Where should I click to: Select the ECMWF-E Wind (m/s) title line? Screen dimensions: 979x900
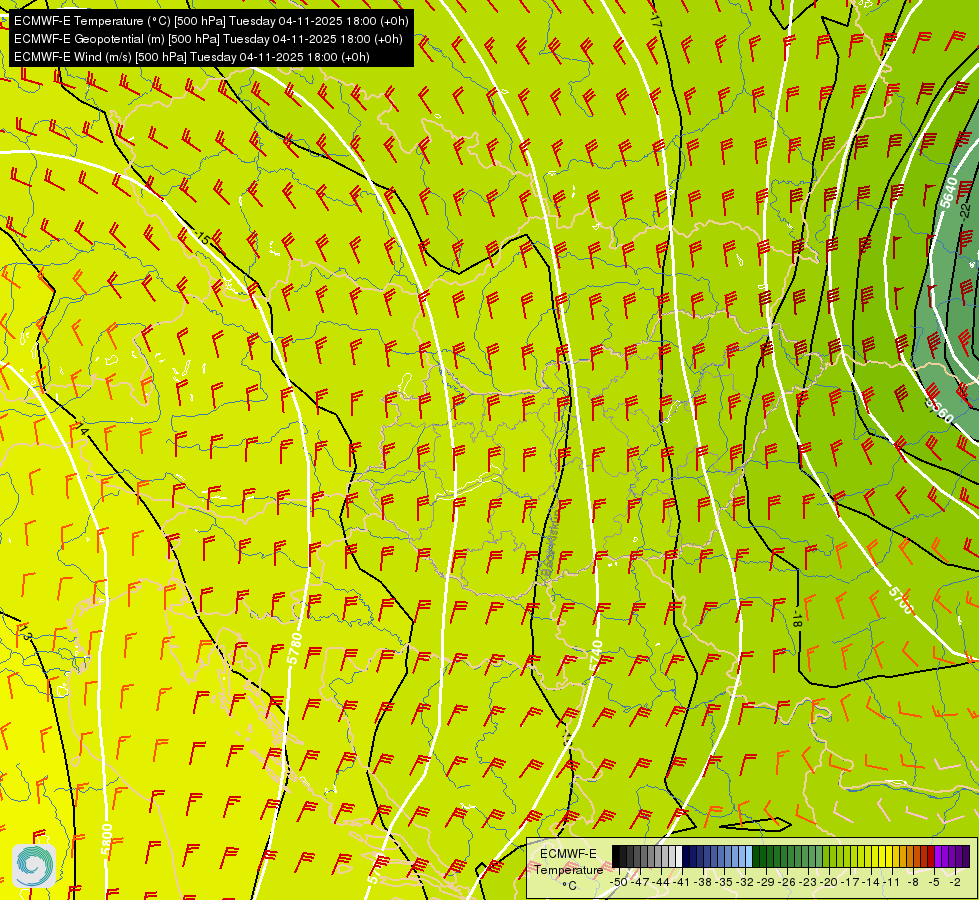point(192,57)
